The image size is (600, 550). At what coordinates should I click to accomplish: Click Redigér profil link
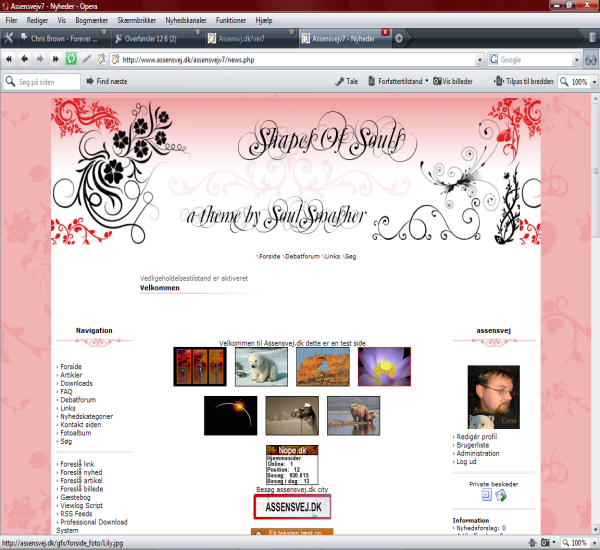pos(477,436)
